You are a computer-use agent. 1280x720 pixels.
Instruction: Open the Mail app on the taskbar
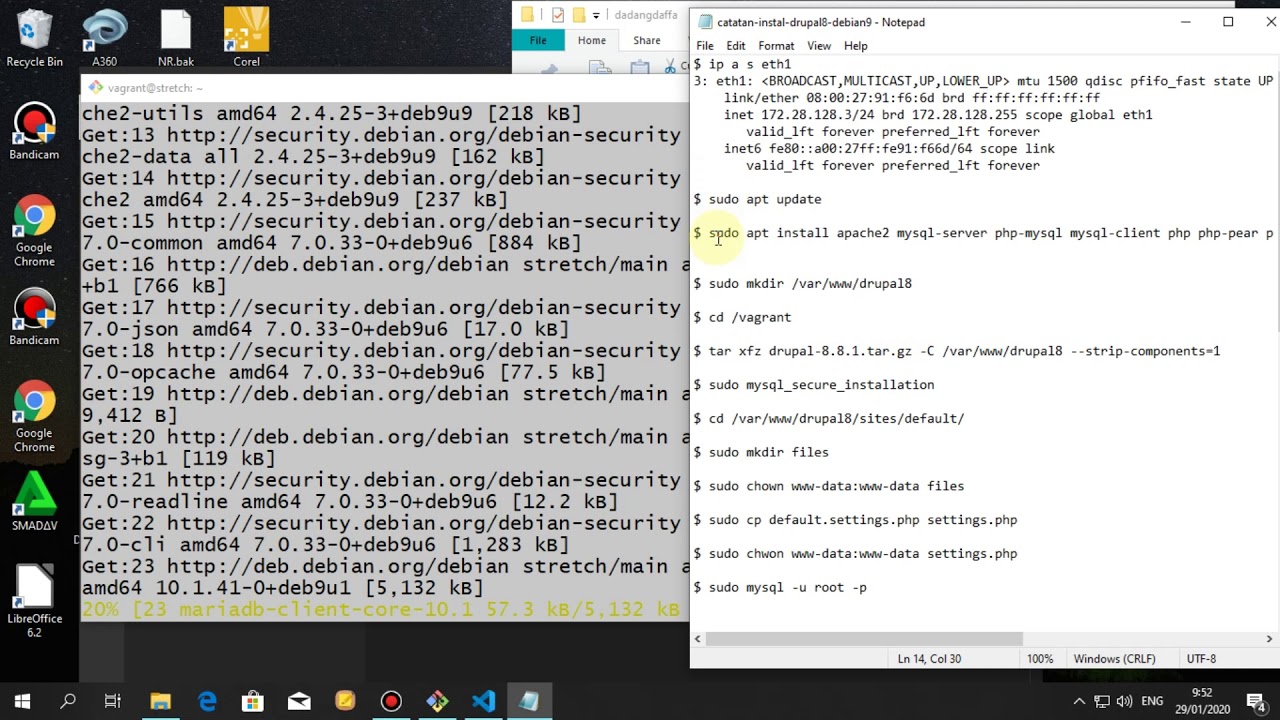[x=299, y=702]
